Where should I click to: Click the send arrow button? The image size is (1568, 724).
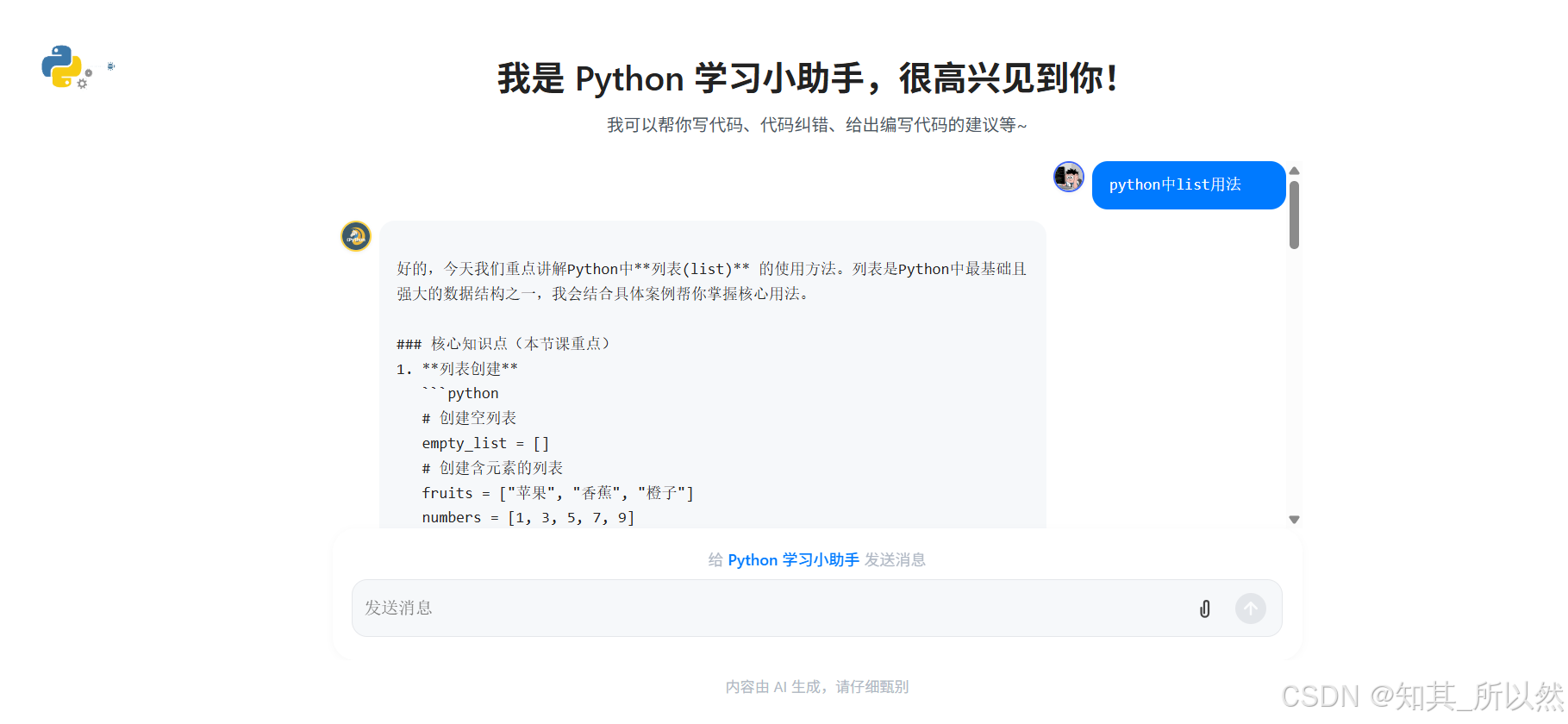pos(1251,609)
